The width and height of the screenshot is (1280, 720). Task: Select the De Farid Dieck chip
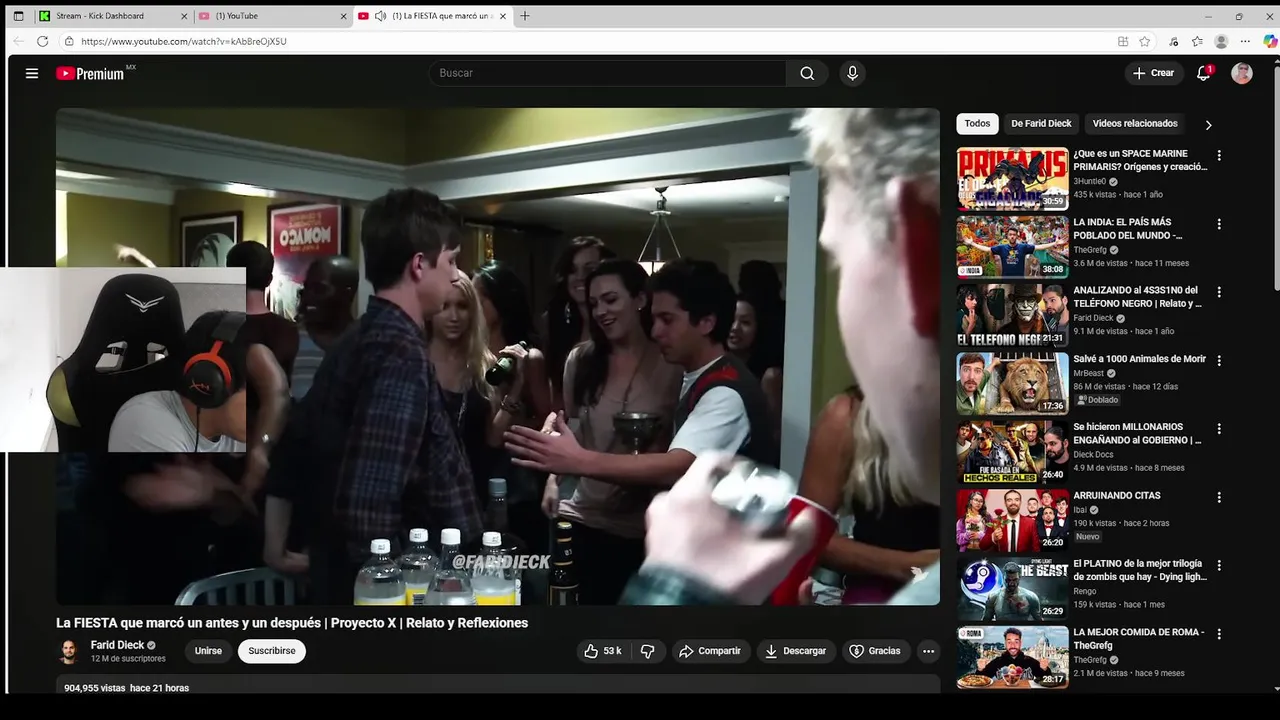coord(1041,123)
